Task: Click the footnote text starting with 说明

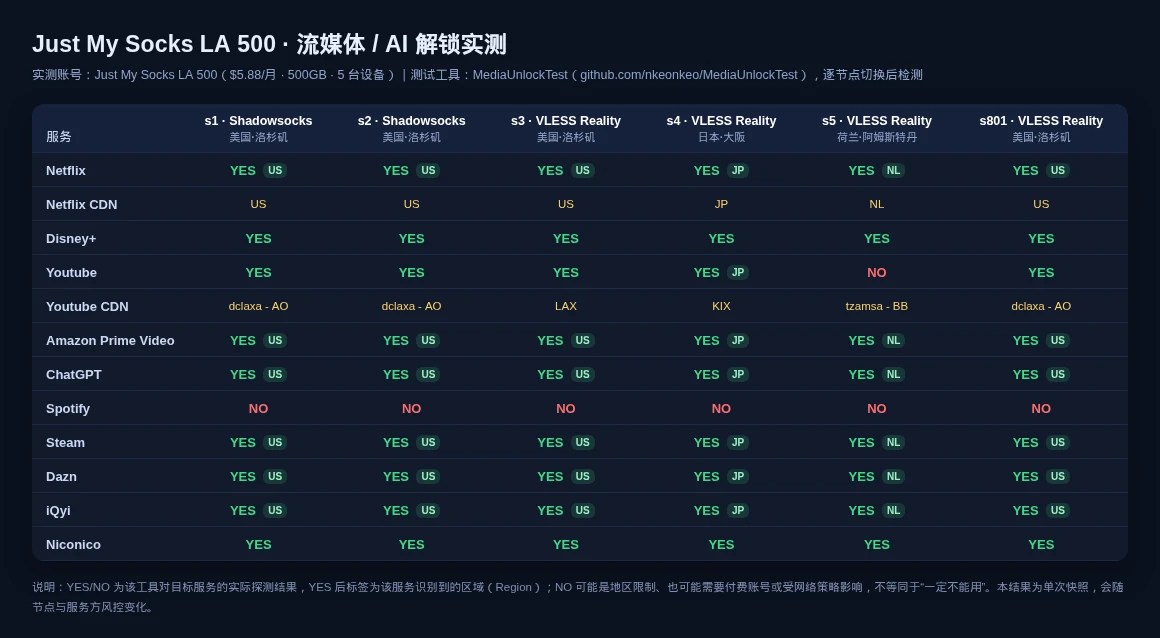Action: pyautogui.click(x=578, y=597)
